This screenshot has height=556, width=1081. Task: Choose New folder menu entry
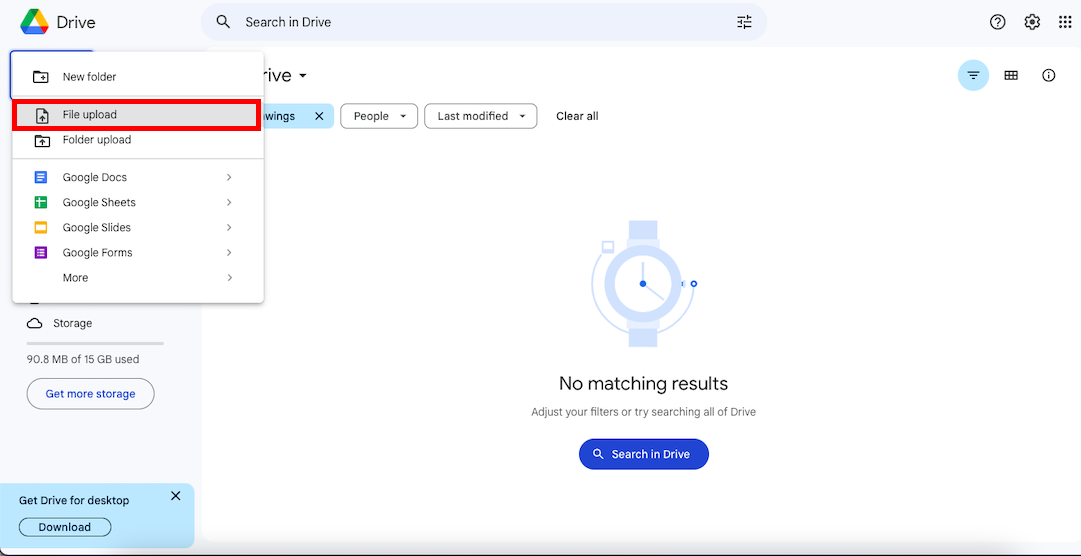(138, 77)
